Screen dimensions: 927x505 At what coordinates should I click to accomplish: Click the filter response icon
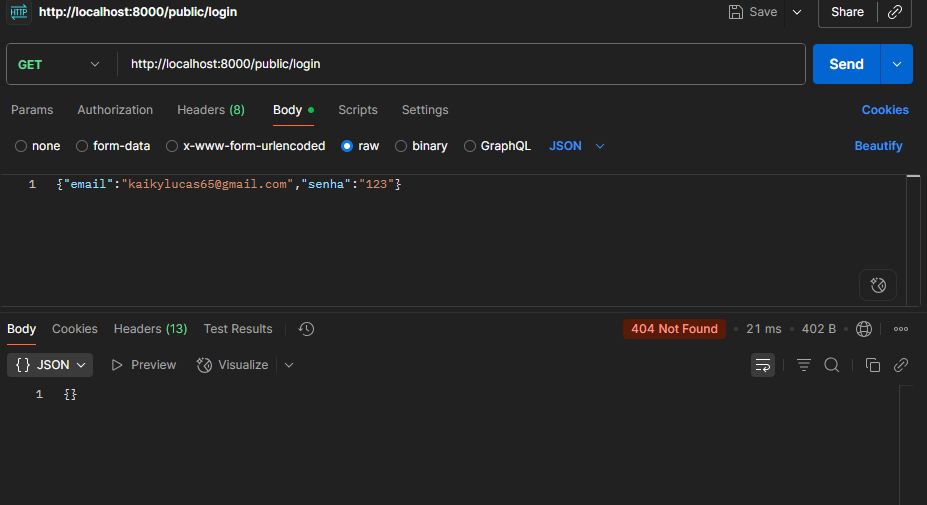point(803,365)
